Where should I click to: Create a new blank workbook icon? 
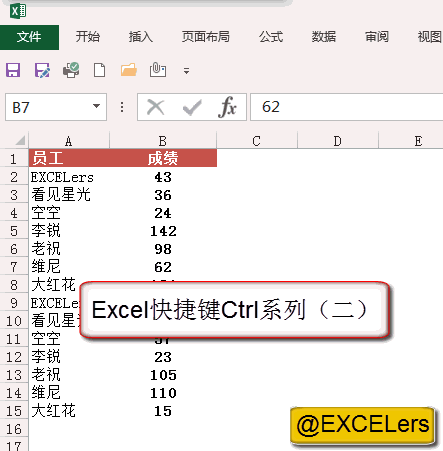coord(99,70)
